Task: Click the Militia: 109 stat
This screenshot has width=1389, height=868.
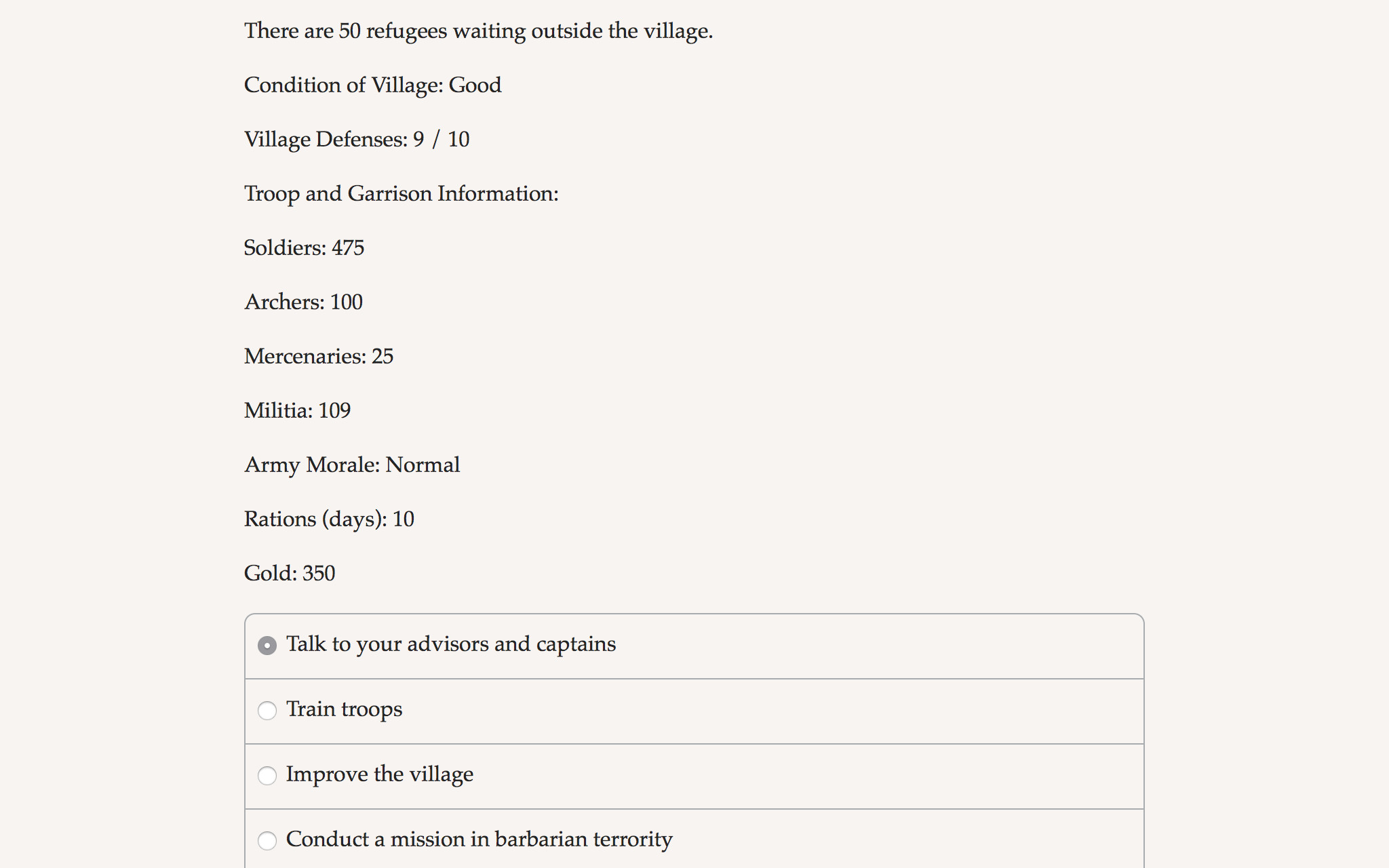Action: click(x=296, y=410)
